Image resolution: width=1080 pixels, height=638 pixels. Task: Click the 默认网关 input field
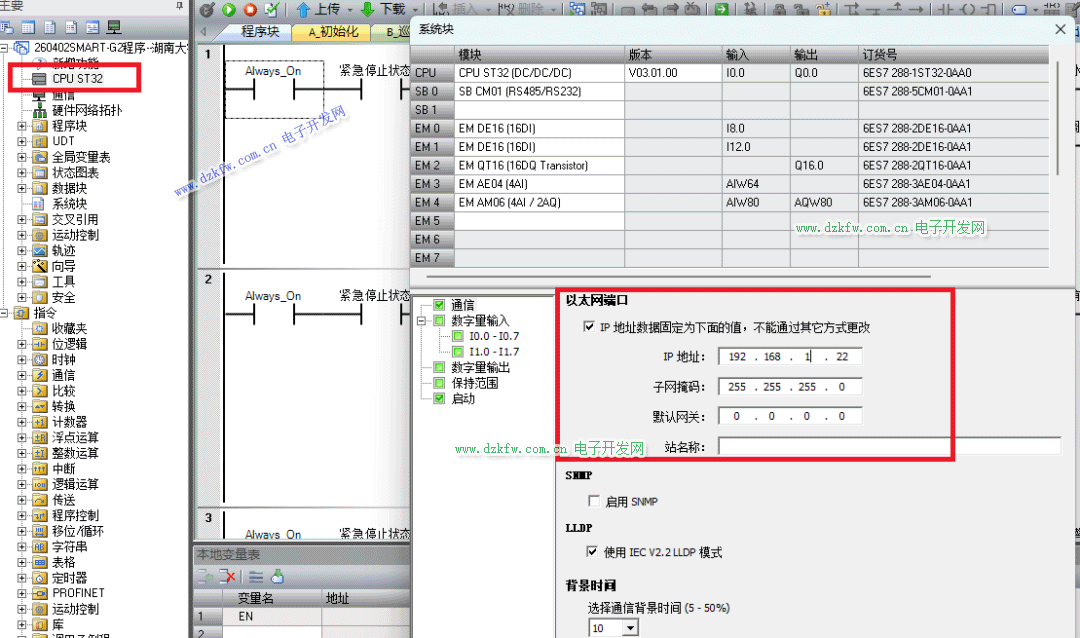[x=789, y=416]
